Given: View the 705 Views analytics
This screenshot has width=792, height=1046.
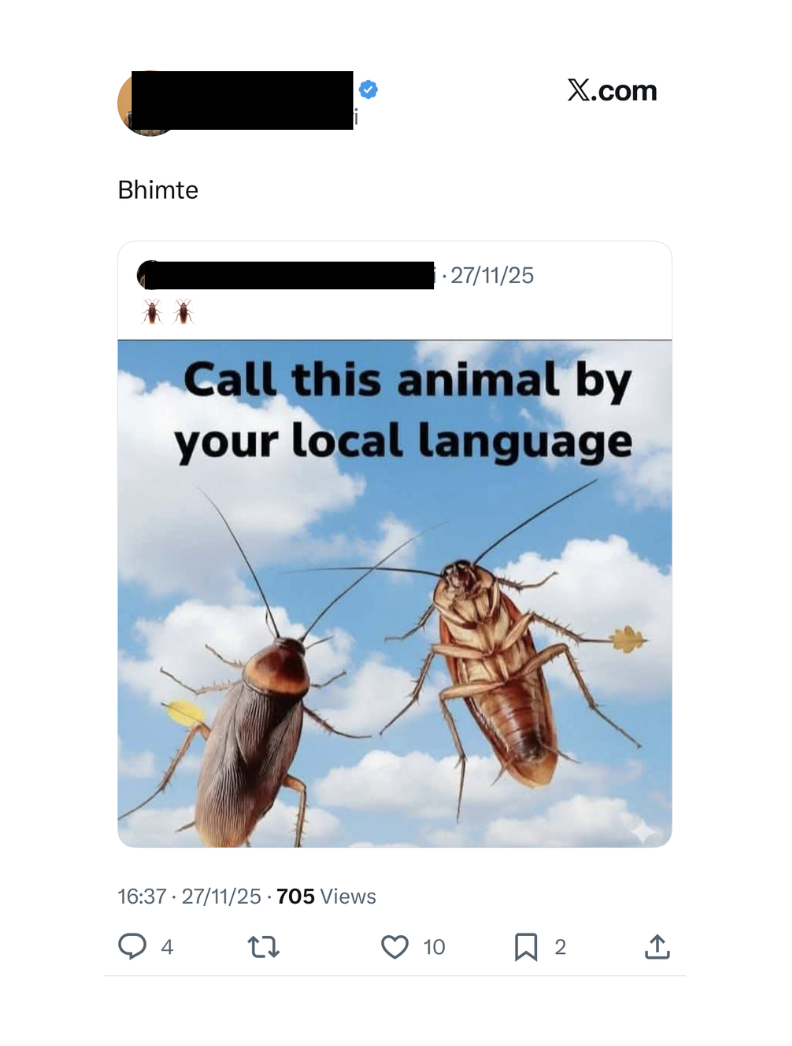Looking at the screenshot, I should coord(326,896).
